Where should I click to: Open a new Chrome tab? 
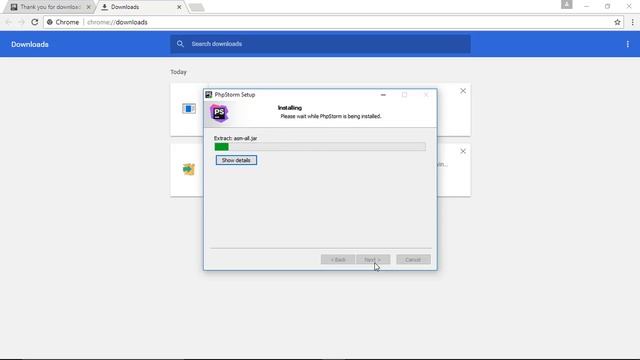click(196, 7)
